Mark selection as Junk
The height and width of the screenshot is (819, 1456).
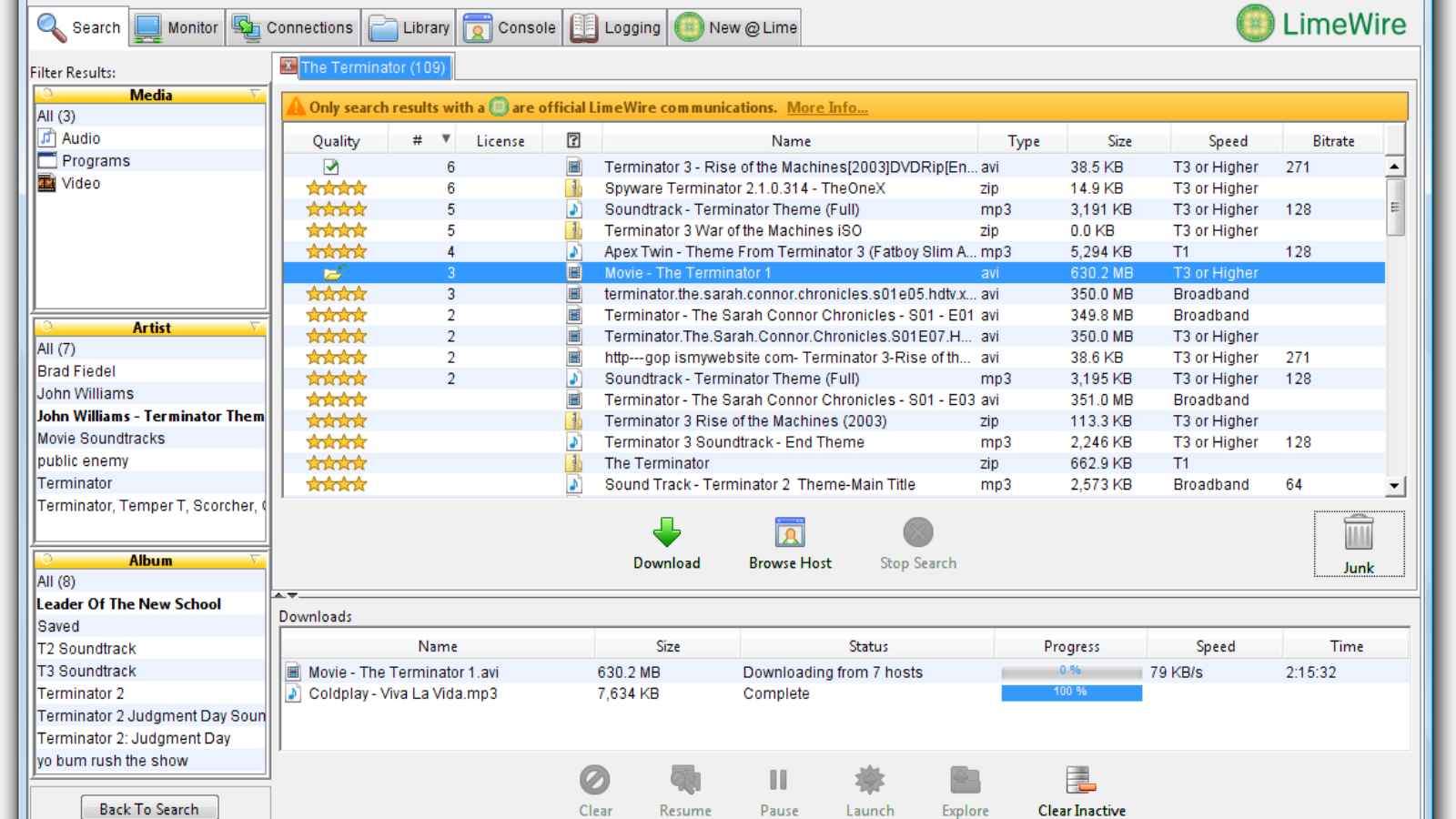tap(1359, 544)
